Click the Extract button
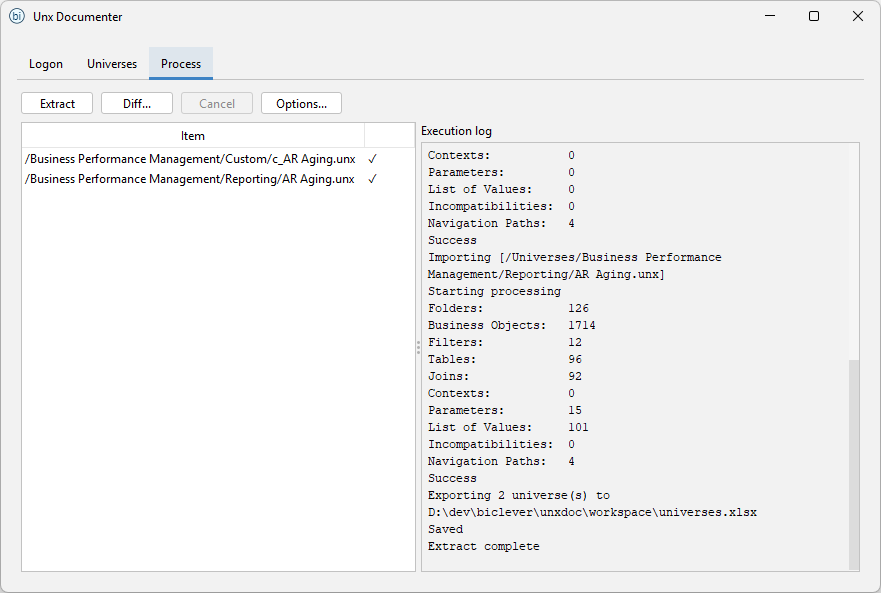 click(57, 103)
